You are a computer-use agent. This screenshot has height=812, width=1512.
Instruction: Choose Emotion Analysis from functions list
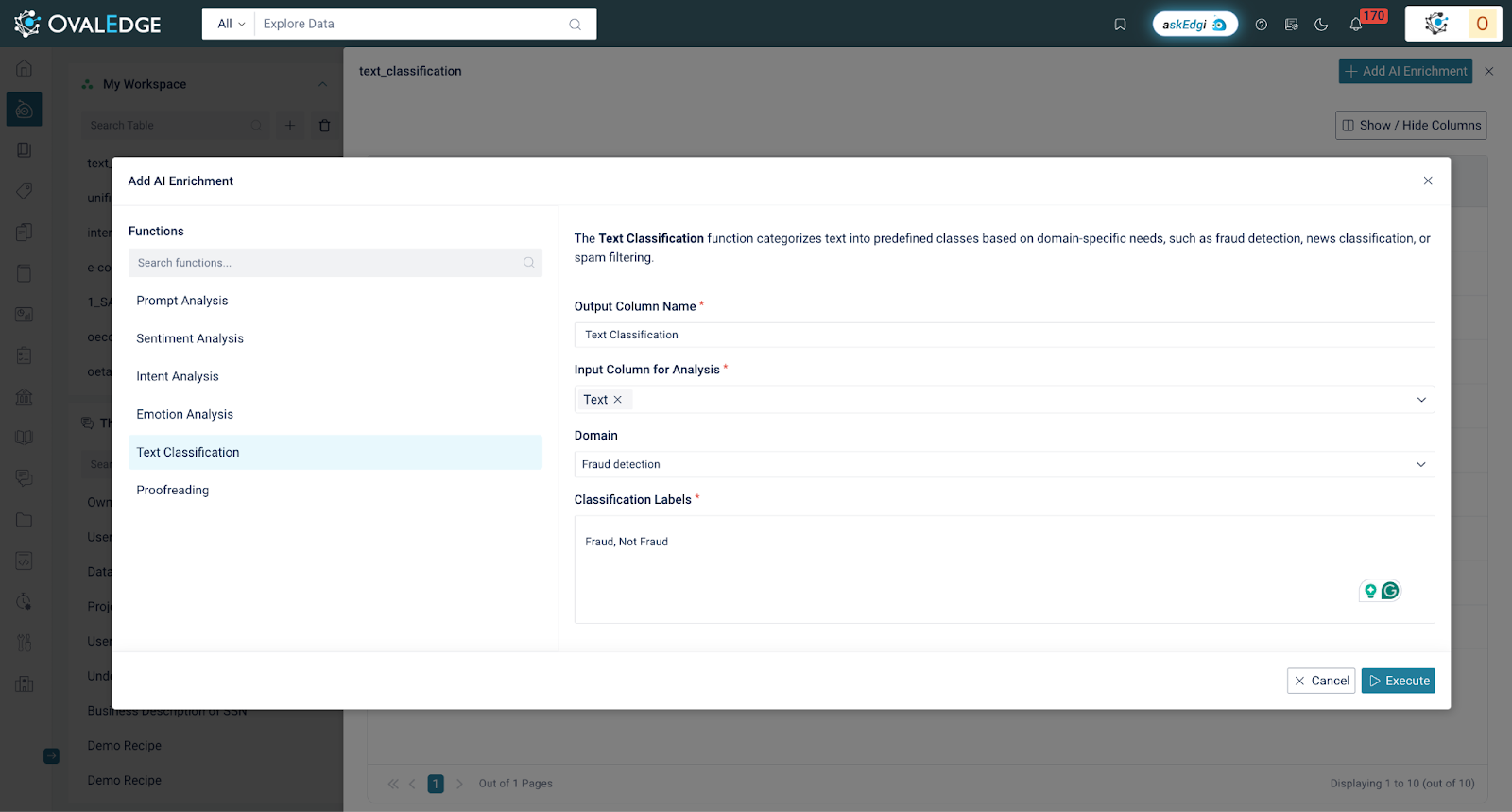[x=185, y=414]
